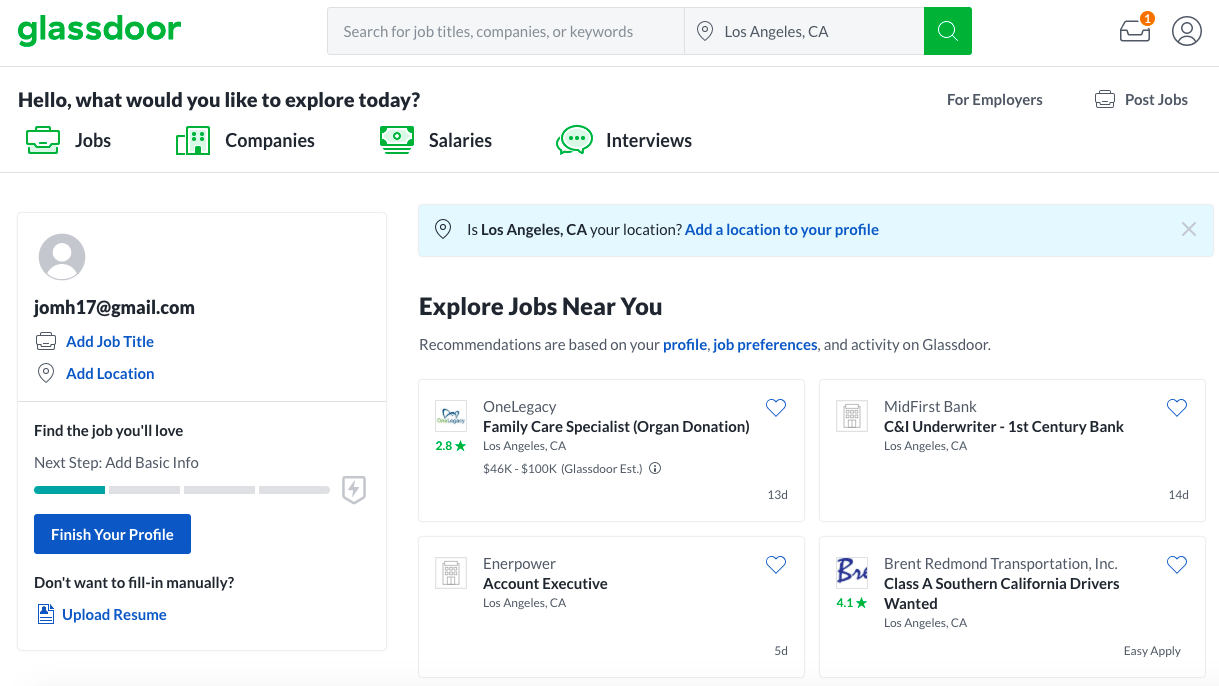Click Finish Your Profile button

(x=112, y=534)
